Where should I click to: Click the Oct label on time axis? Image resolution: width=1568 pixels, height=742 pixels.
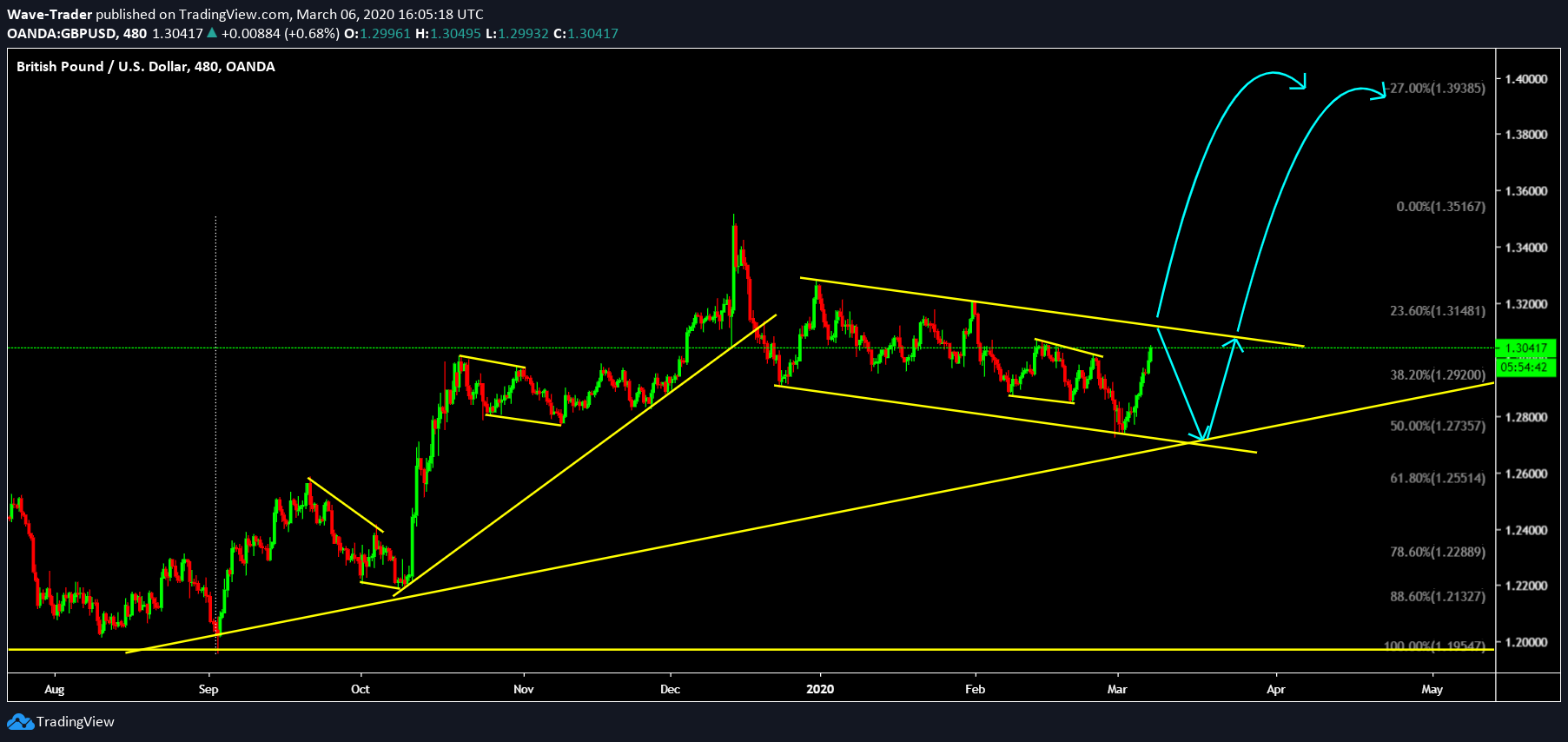point(361,690)
